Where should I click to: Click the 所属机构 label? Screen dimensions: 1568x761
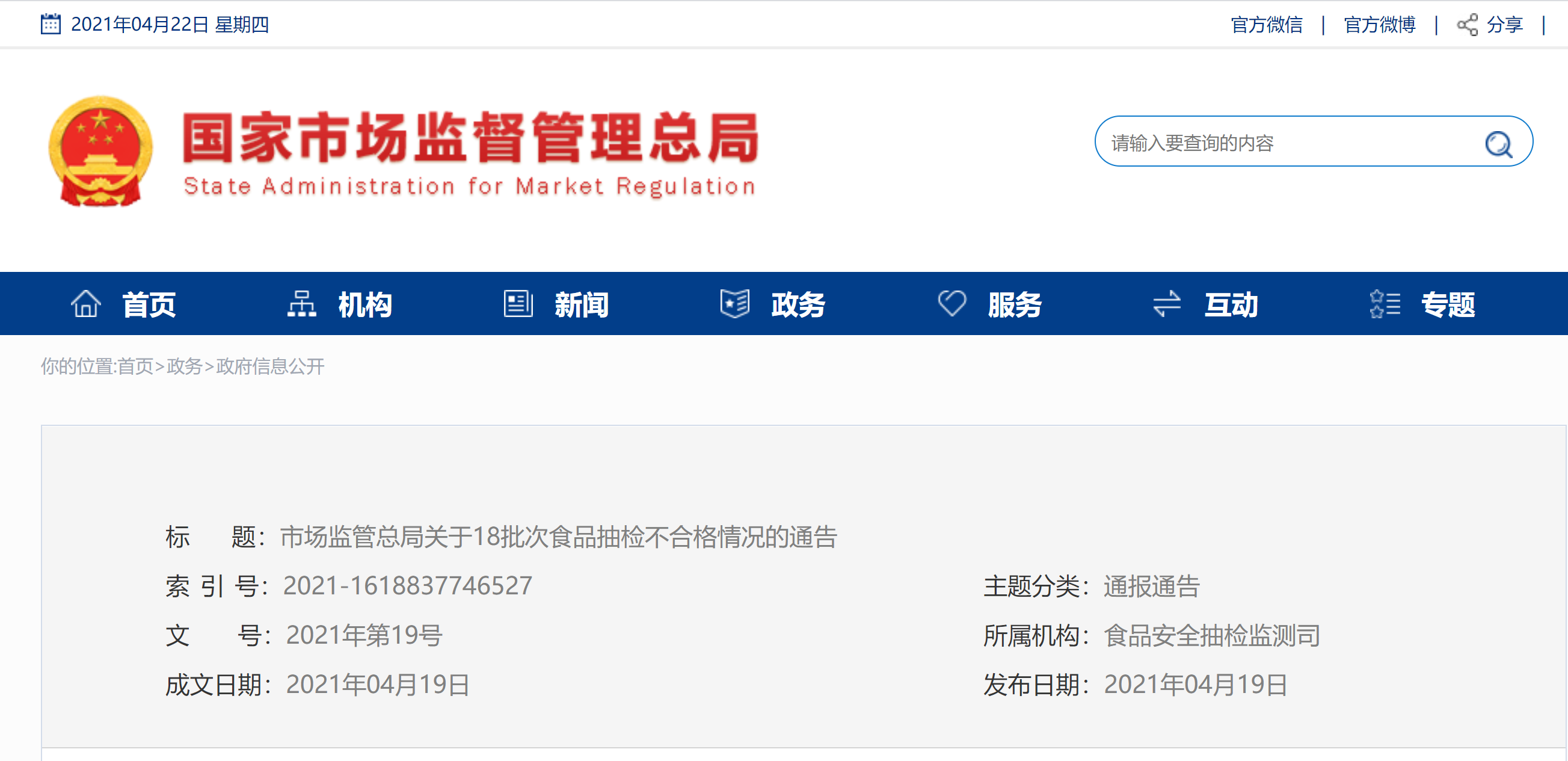1036,636
